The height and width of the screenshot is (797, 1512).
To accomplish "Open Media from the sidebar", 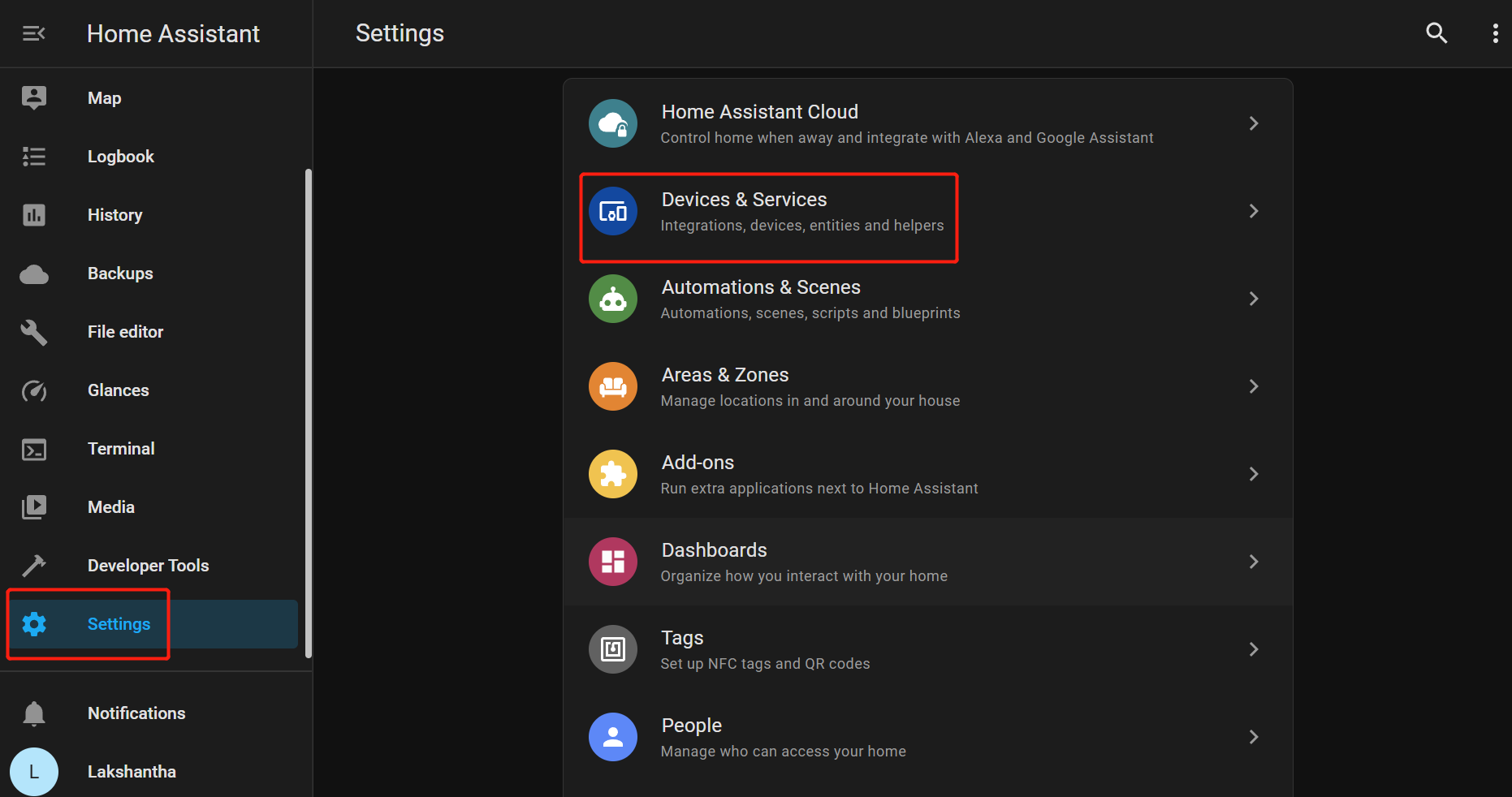I will point(111,507).
